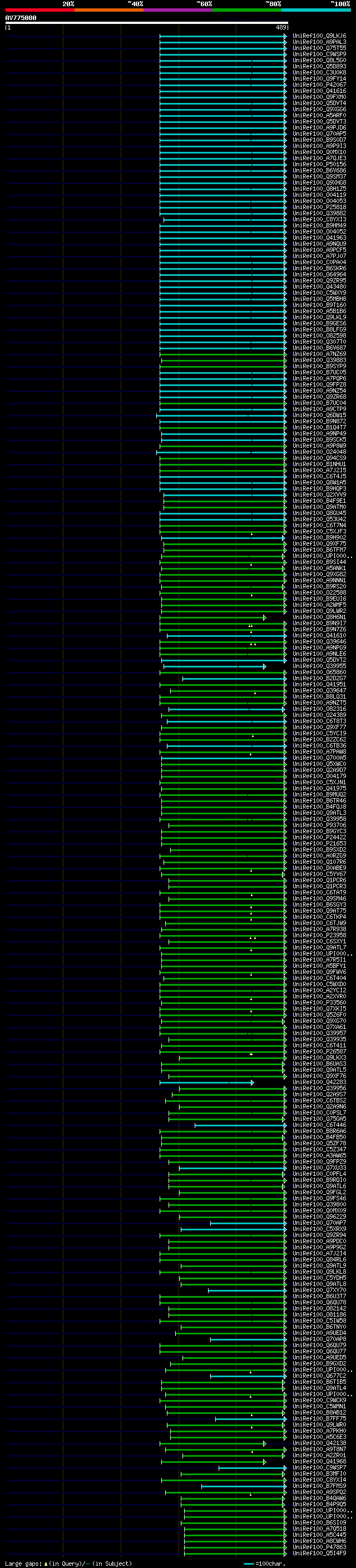The width and height of the screenshot is (356, 1568).
Task: Click the orange ~40% identity legend segment
Action: click(x=109, y=10)
